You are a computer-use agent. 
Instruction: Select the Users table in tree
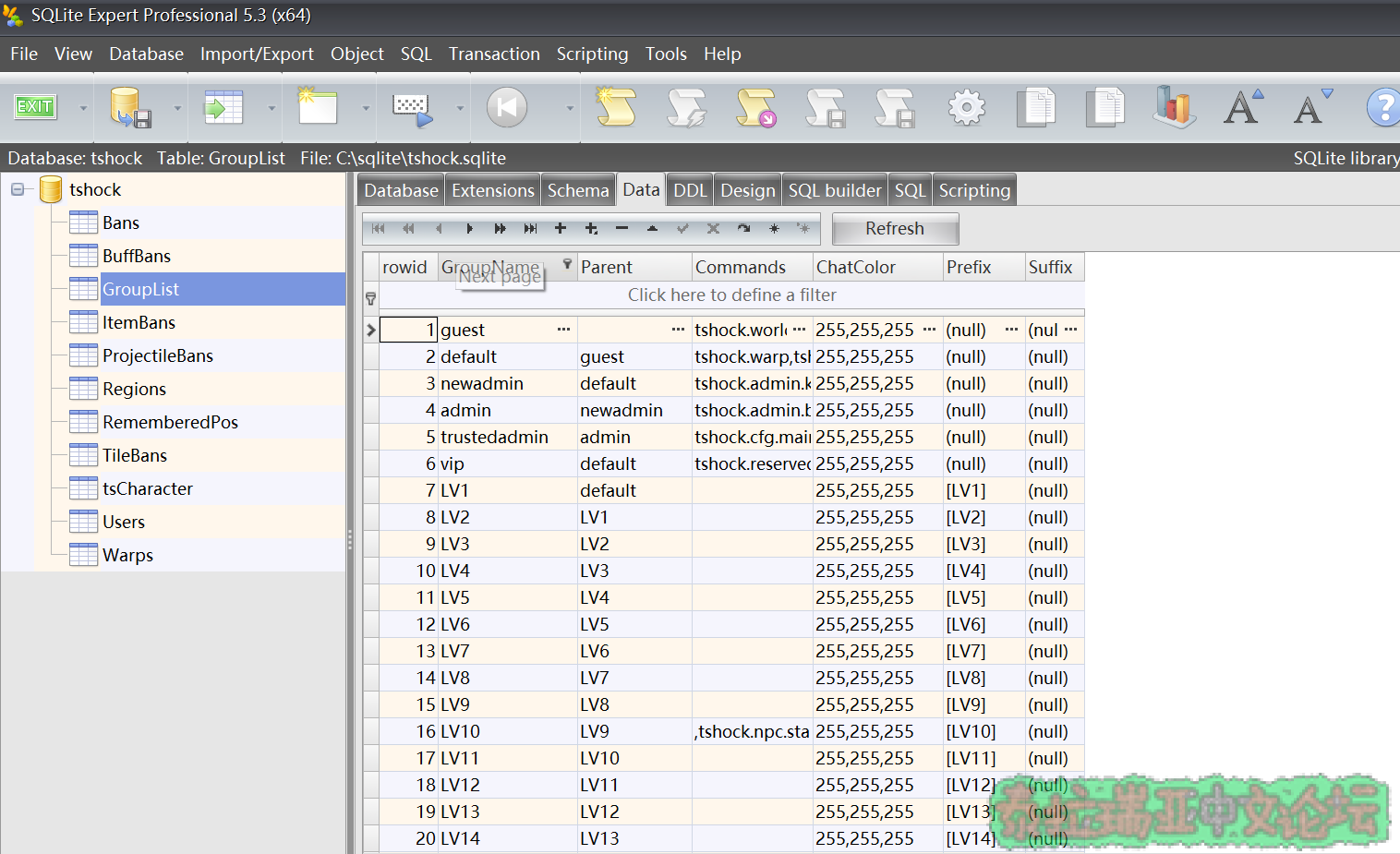(x=124, y=522)
